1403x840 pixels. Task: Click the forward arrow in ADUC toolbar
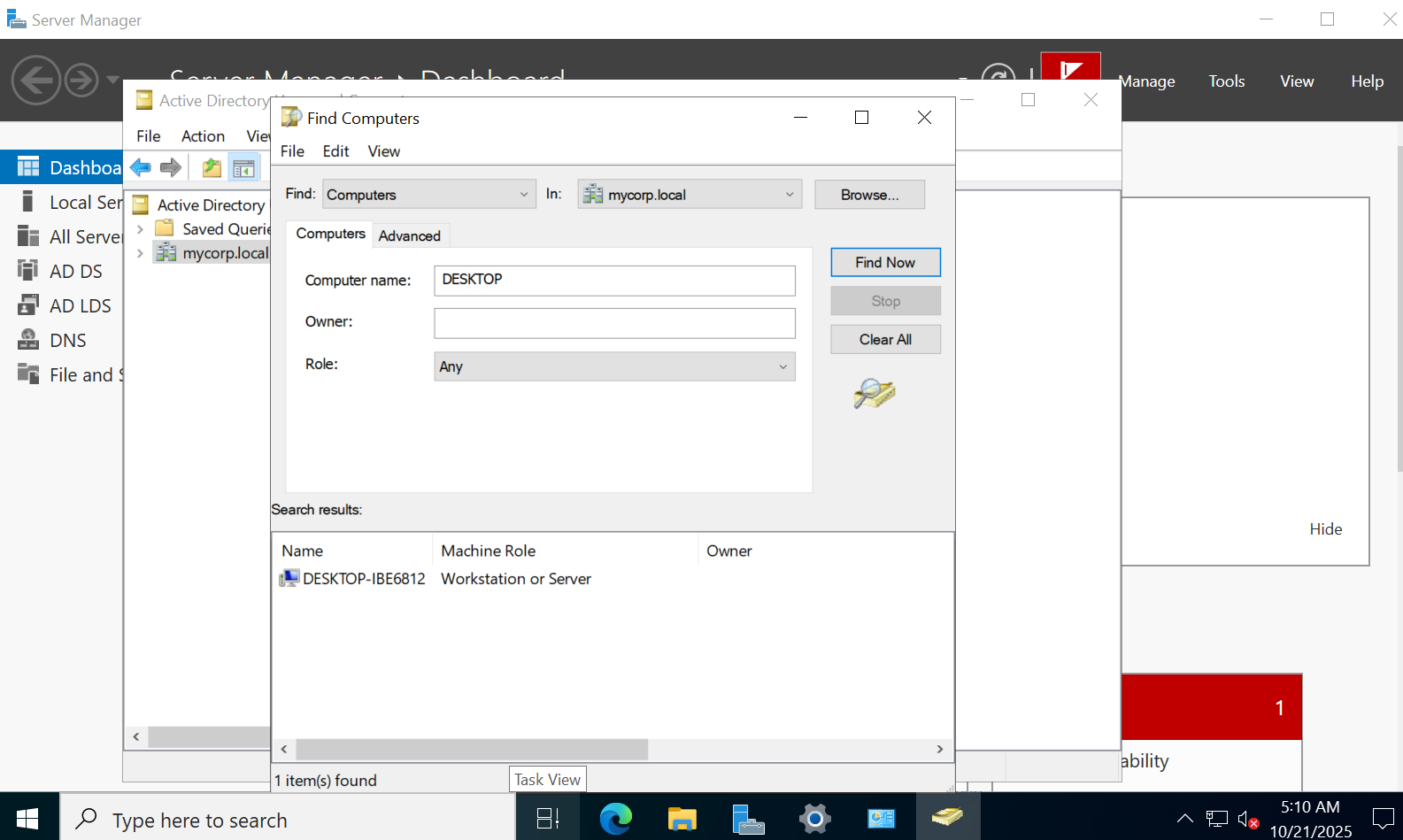pyautogui.click(x=171, y=167)
